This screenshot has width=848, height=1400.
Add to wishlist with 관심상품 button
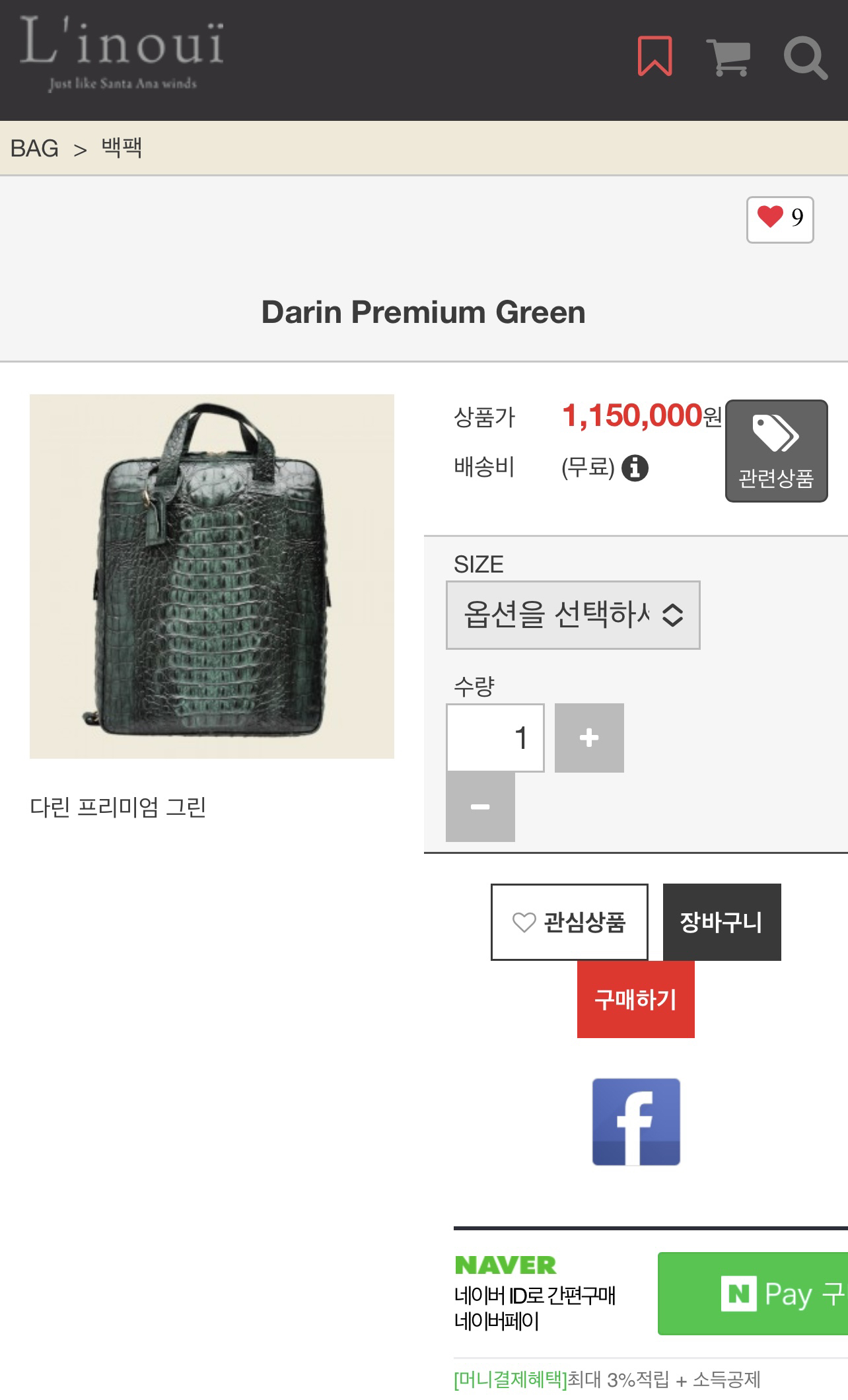coord(569,922)
